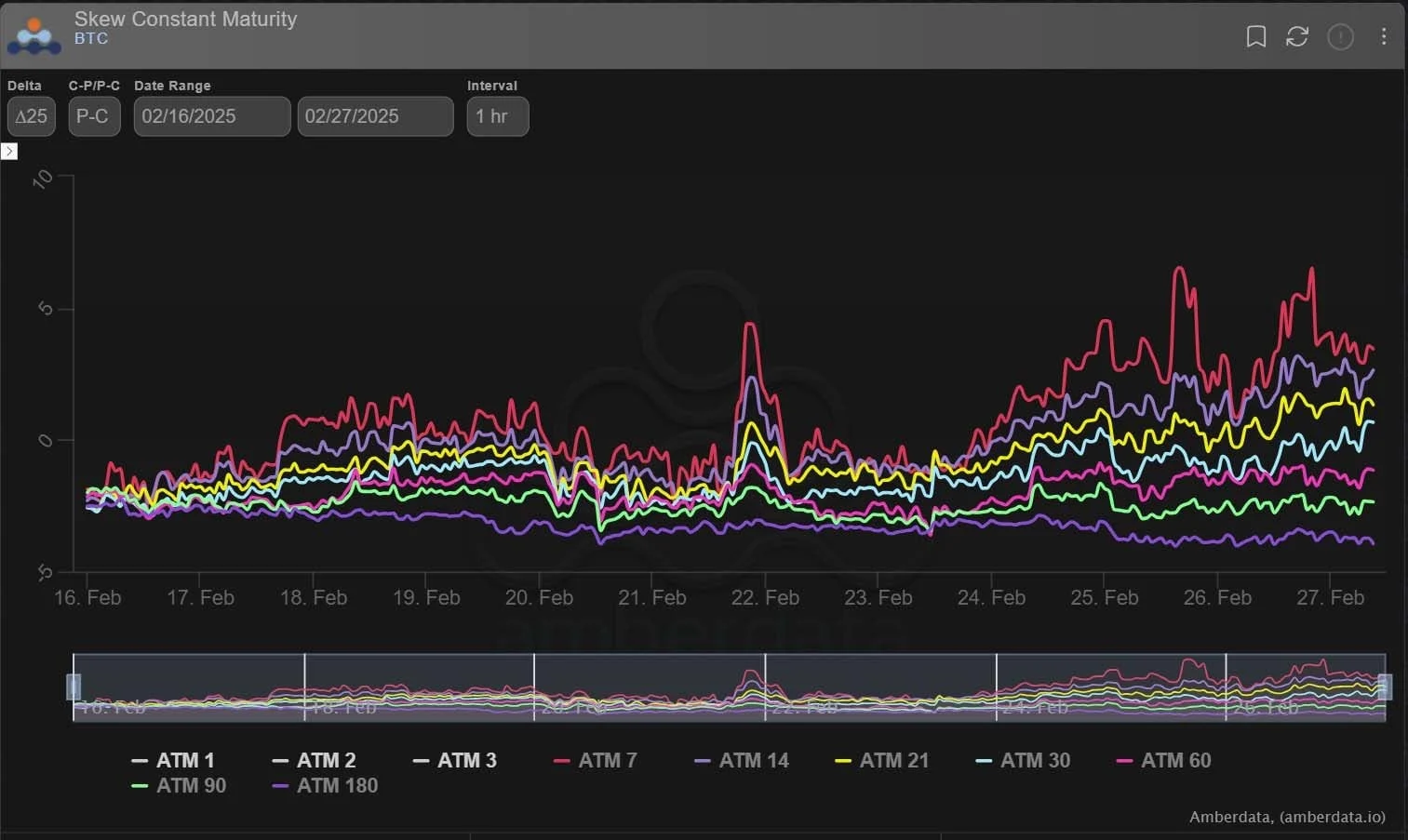Click the Skew Constant Maturity title

point(185,19)
